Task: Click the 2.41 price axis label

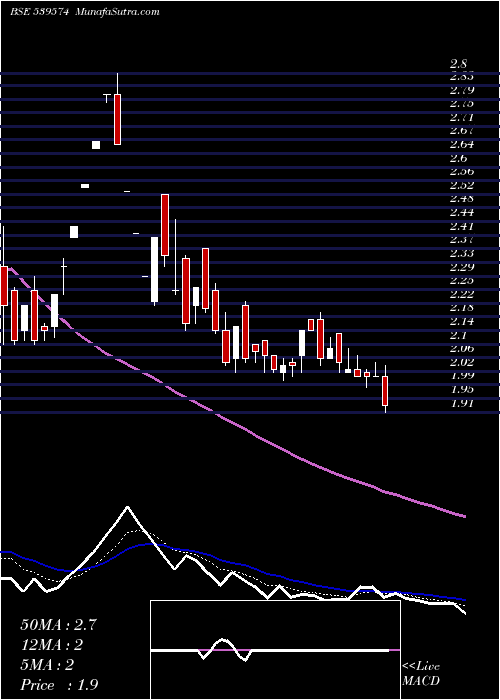Action: tap(462, 225)
